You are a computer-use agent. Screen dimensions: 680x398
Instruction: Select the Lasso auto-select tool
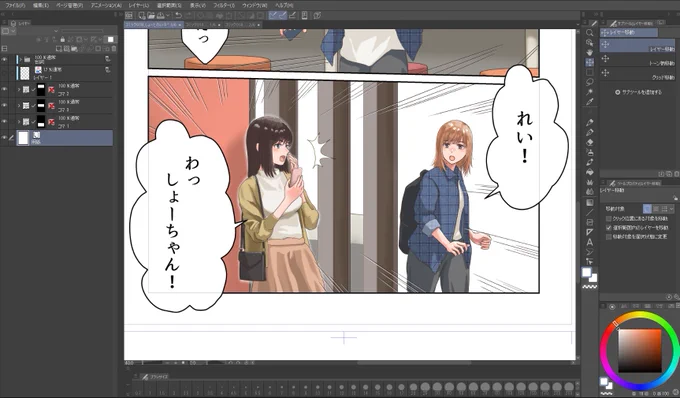tap(589, 82)
